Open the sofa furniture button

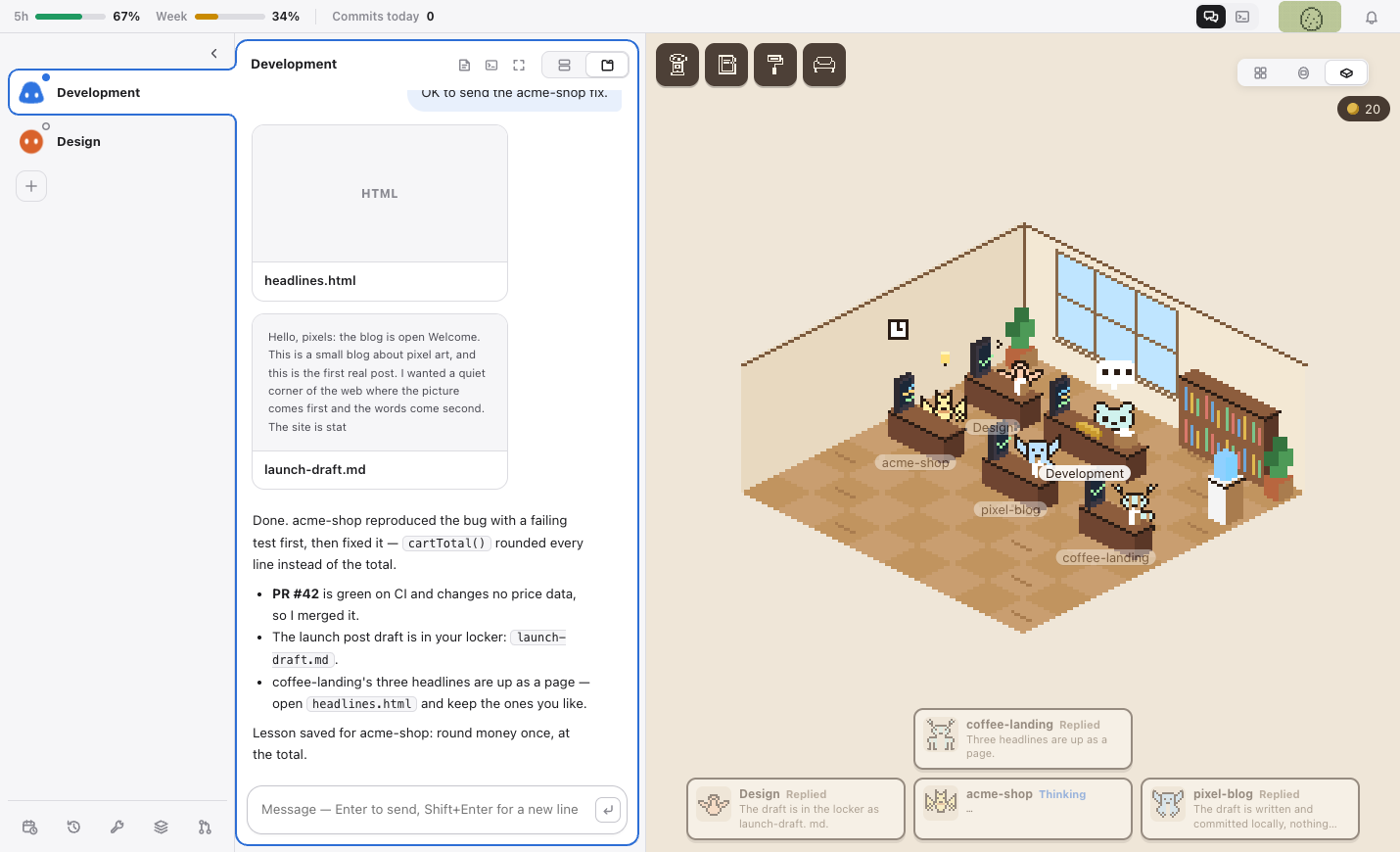tap(824, 65)
